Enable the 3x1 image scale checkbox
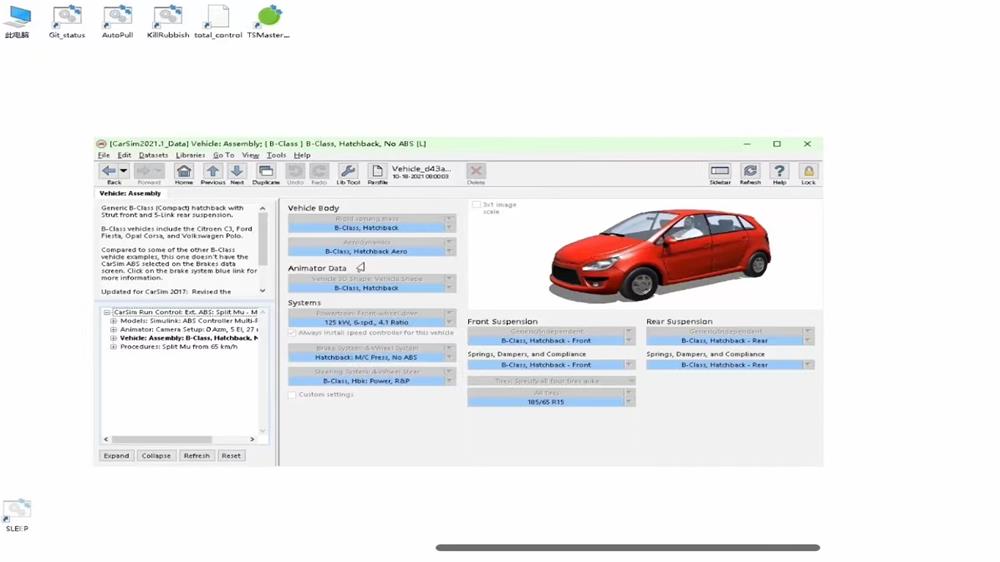Screen dimensions: 1000x562 (477, 205)
